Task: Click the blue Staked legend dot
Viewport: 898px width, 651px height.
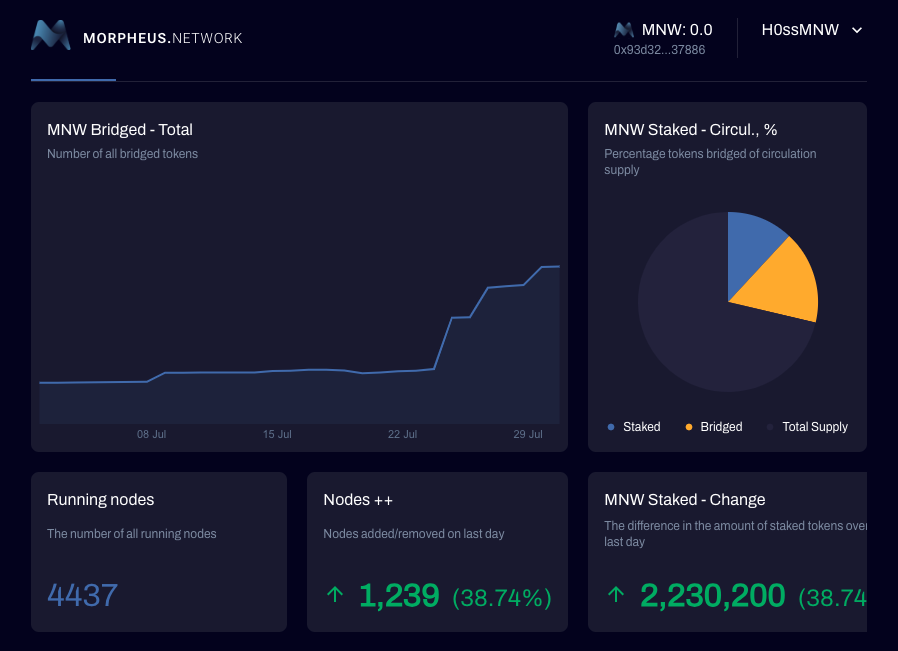Action: tap(611, 427)
